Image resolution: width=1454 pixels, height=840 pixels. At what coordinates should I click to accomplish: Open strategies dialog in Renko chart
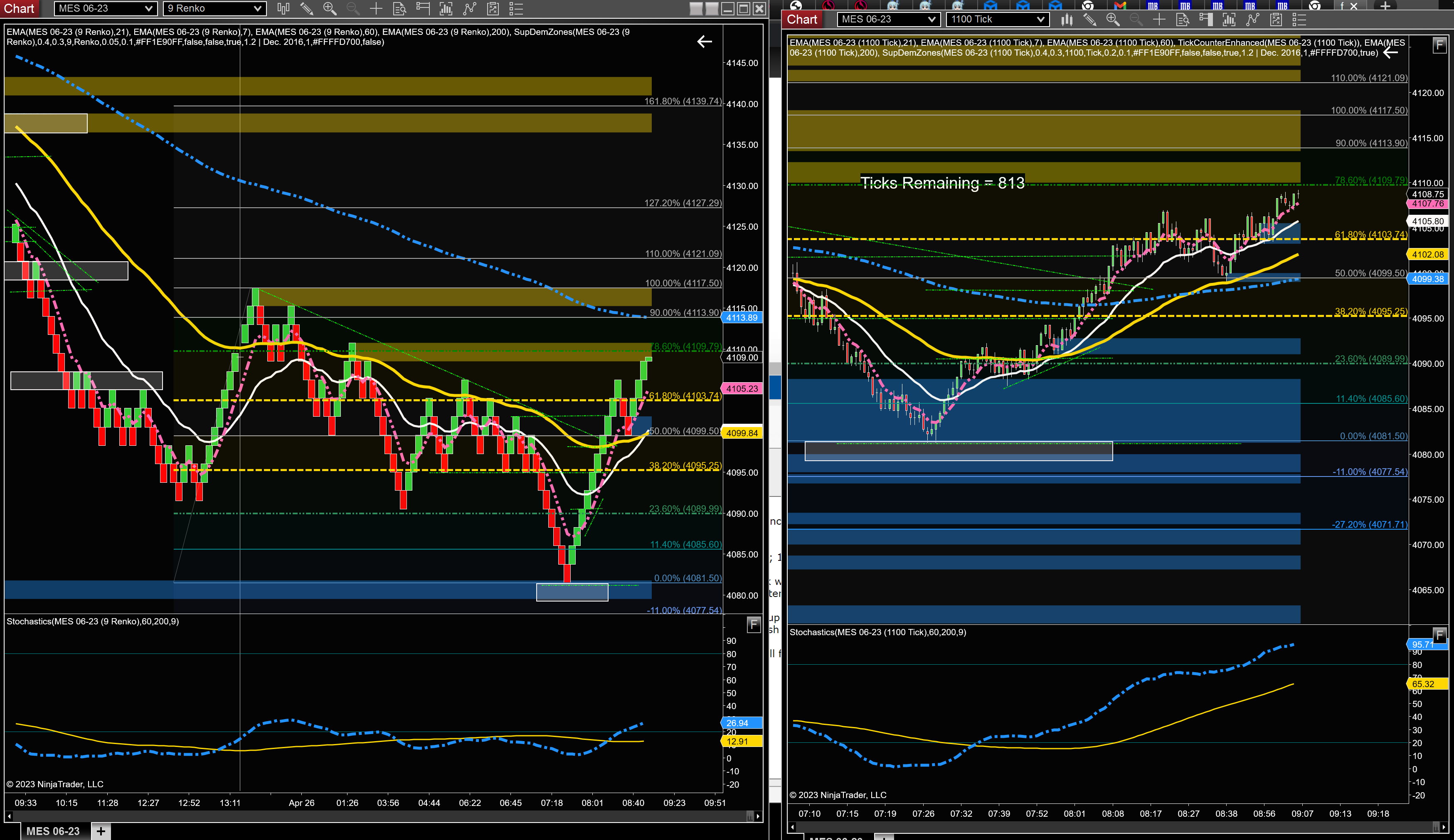pyautogui.click(x=493, y=9)
